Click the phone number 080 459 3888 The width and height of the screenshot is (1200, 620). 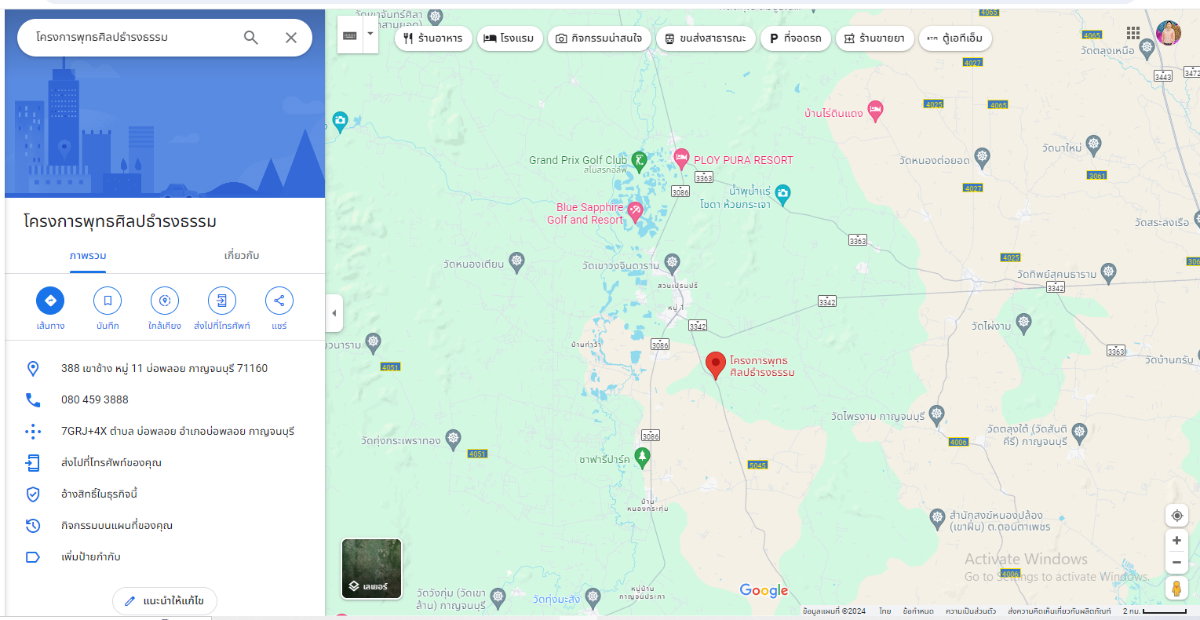[x=95, y=400]
